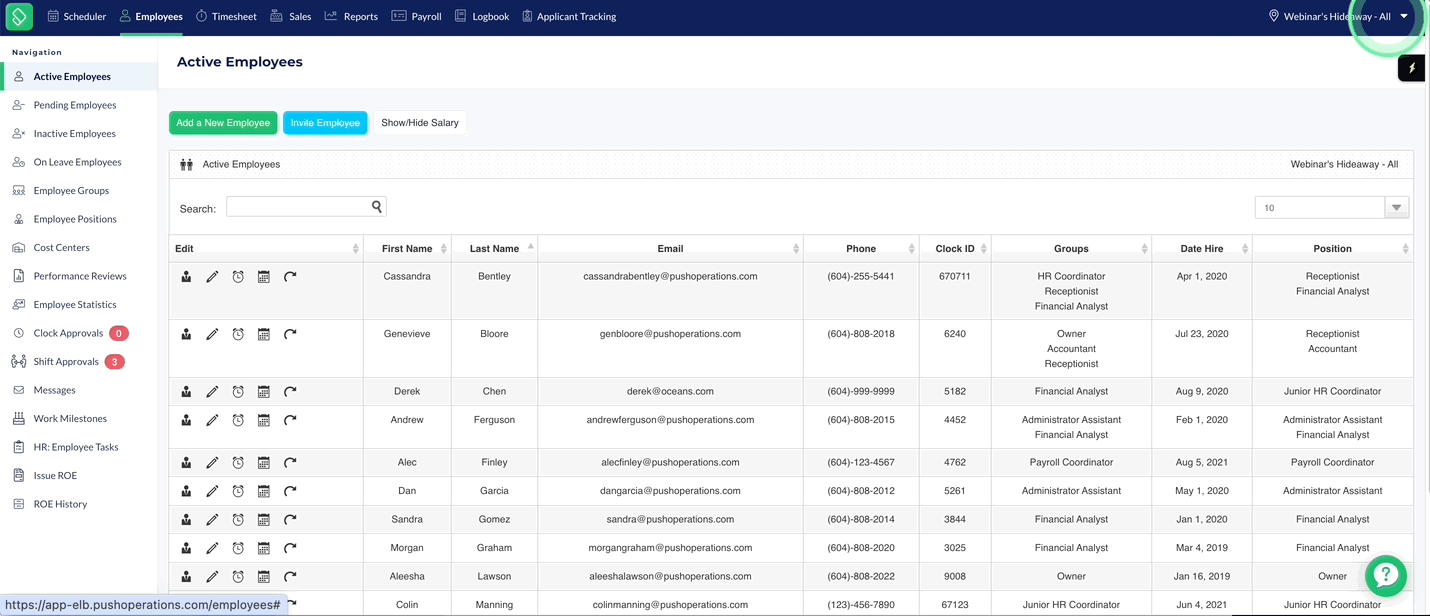This screenshot has width=1430, height=616.
Task: Click pencil edit icon for Derek Chen
Action: pos(212,392)
